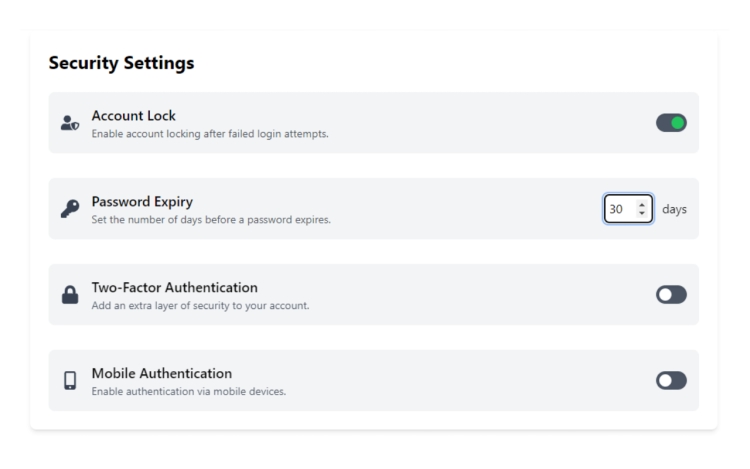Click the extra layer of security description
This screenshot has height=469, width=750.
(200, 305)
